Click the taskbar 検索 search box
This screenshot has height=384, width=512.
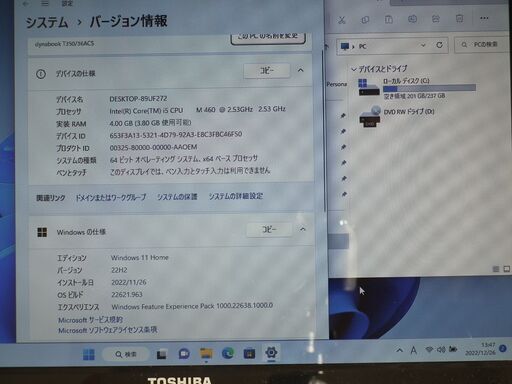[126, 354]
